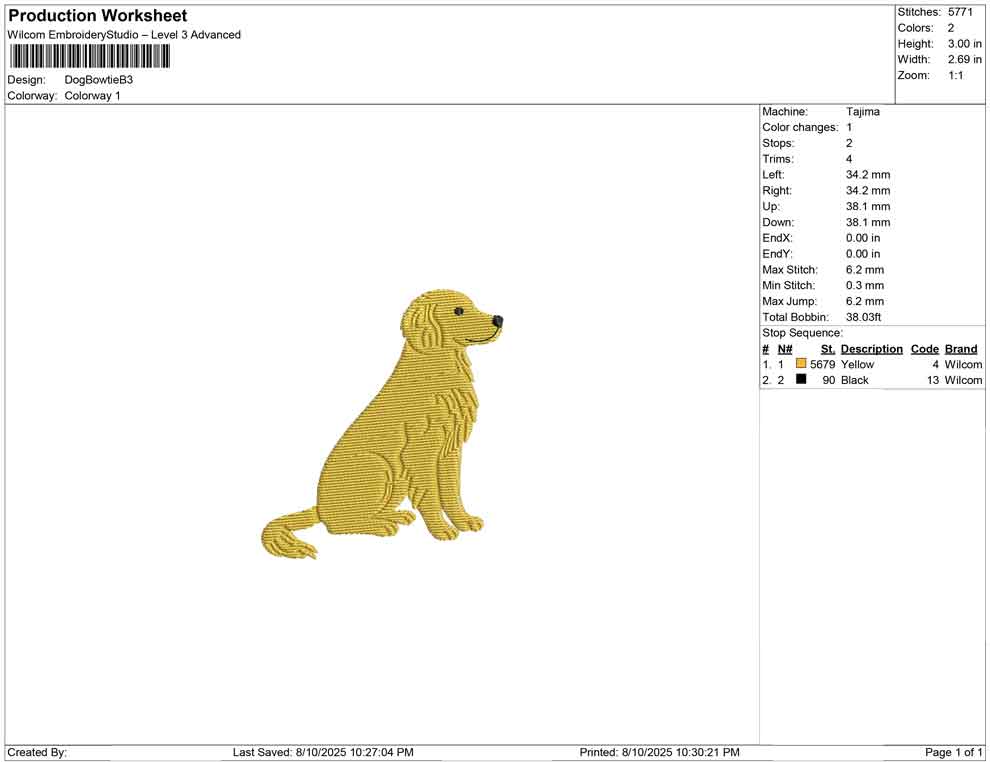990x762 pixels.
Task: Click the EndX value '0.00 in'
Action: click(x=863, y=238)
